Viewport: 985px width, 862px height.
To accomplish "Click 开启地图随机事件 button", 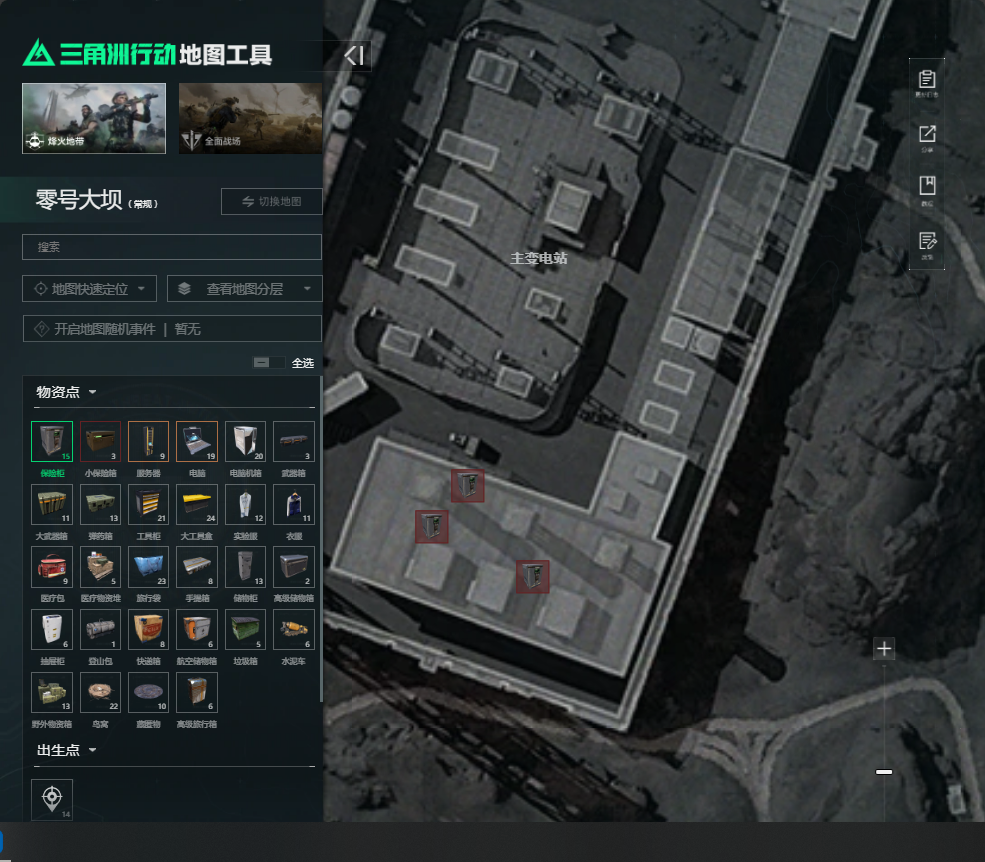I will [171, 329].
